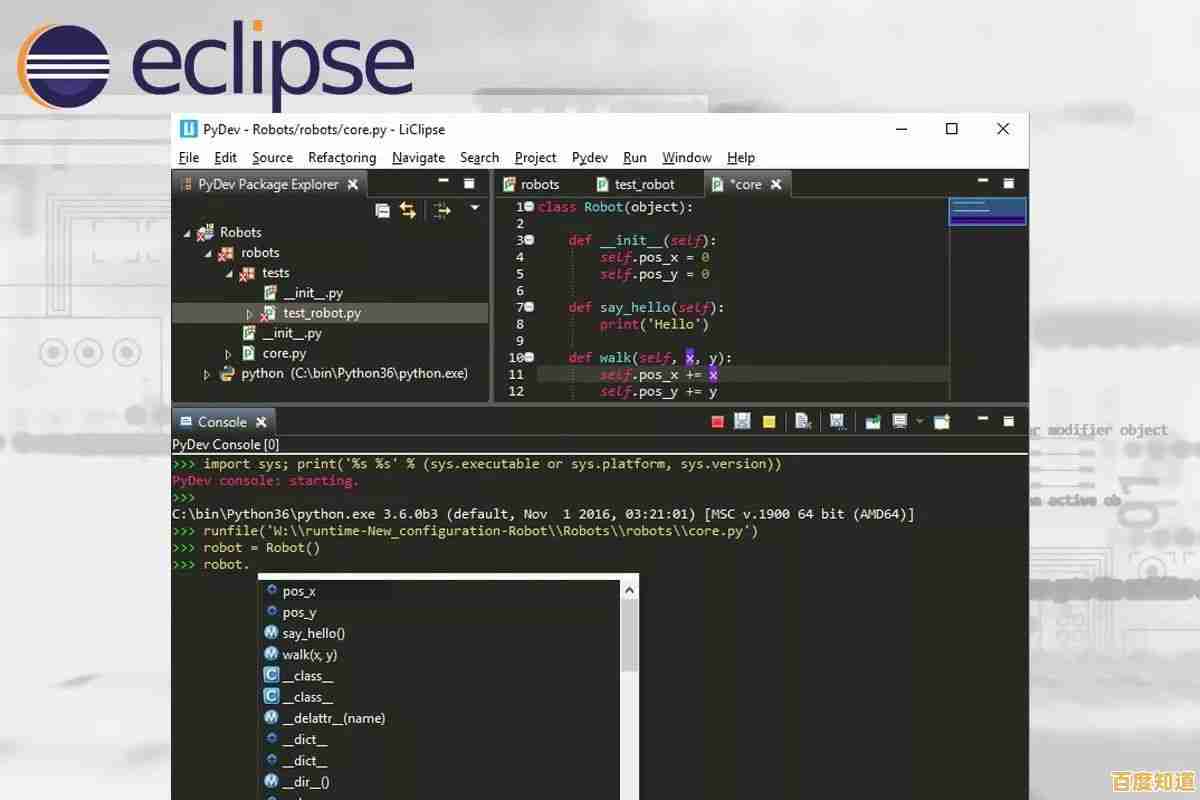Collapse all items in Package Explorer toolbar
The image size is (1200, 800).
[383, 210]
